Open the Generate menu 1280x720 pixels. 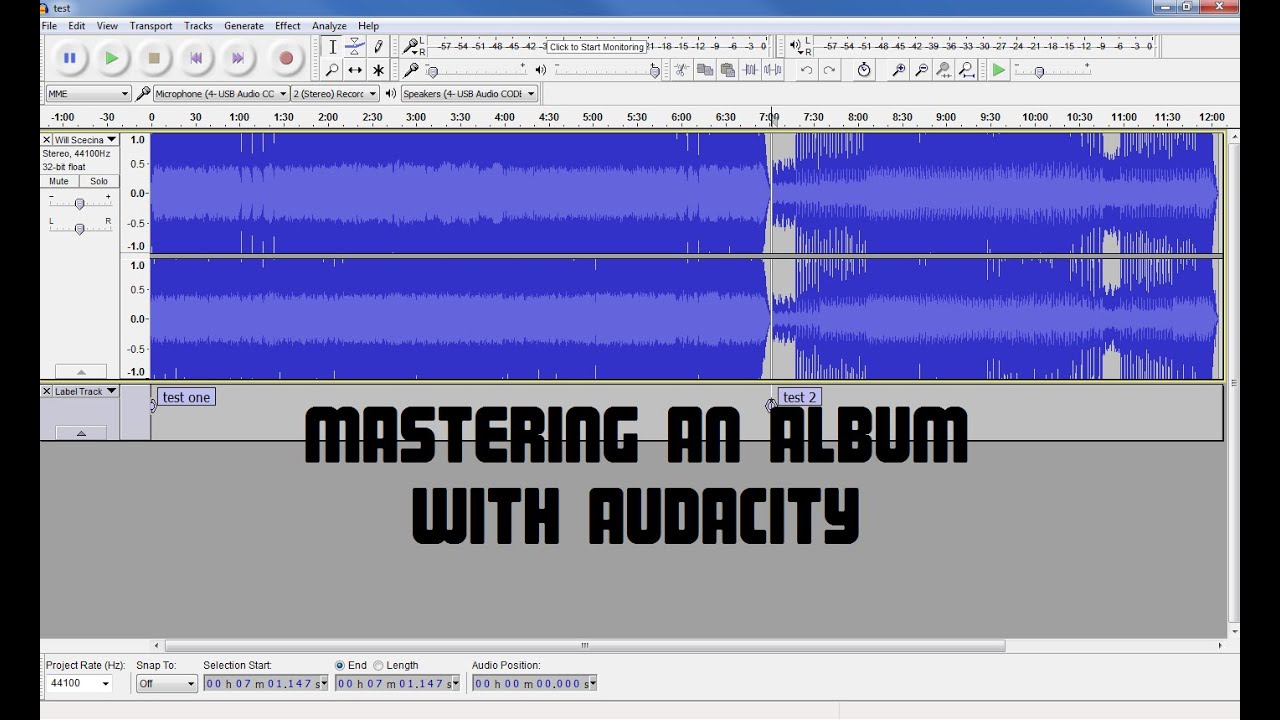(x=244, y=25)
